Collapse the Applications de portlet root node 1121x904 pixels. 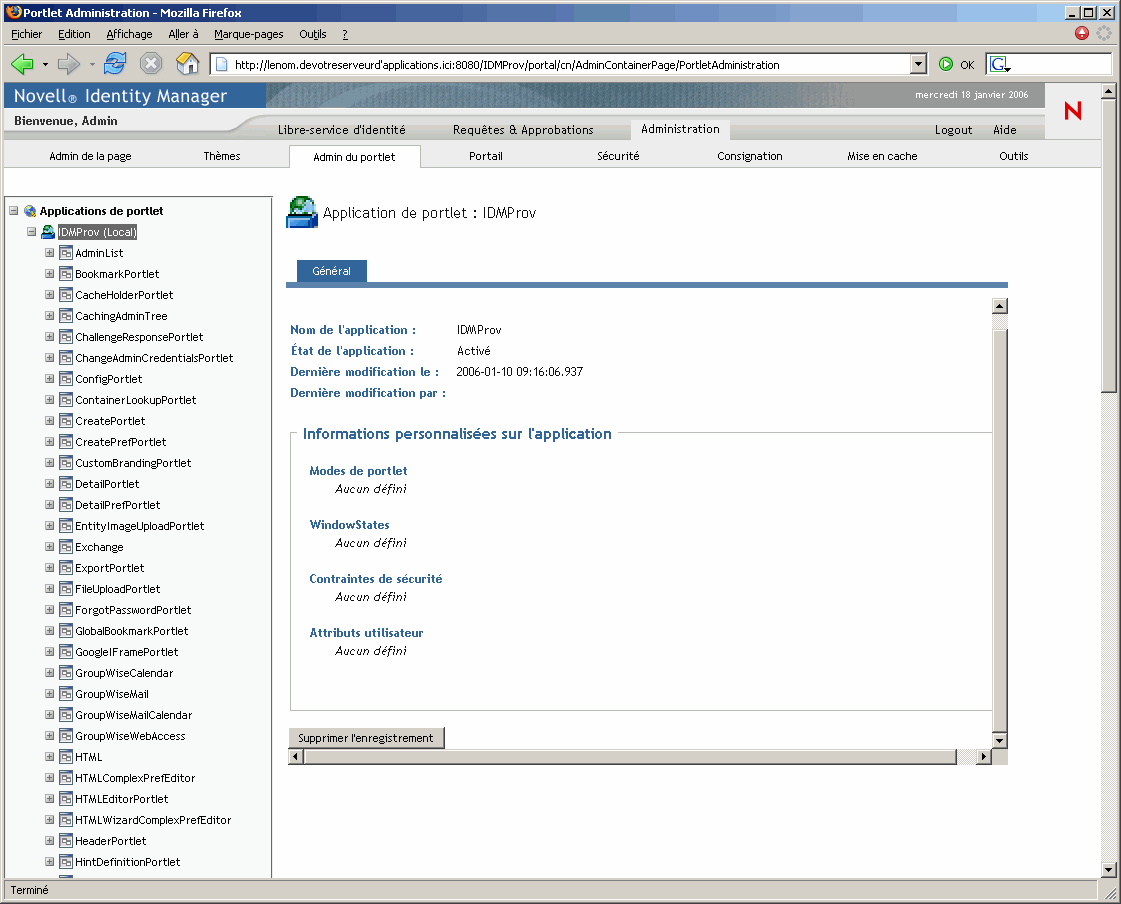(x=14, y=211)
